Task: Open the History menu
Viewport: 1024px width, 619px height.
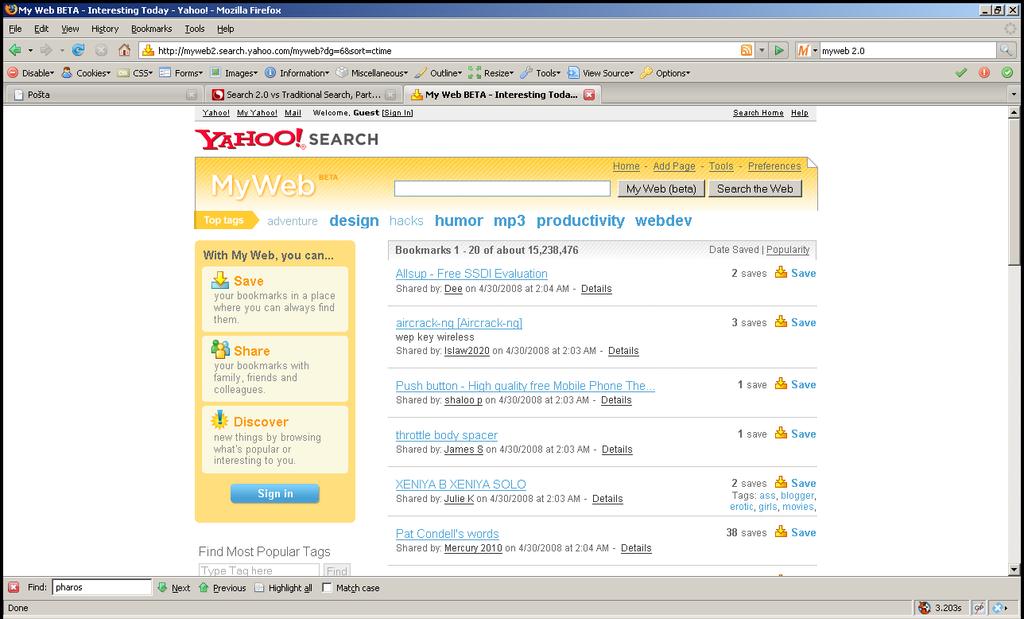Action: click(104, 29)
